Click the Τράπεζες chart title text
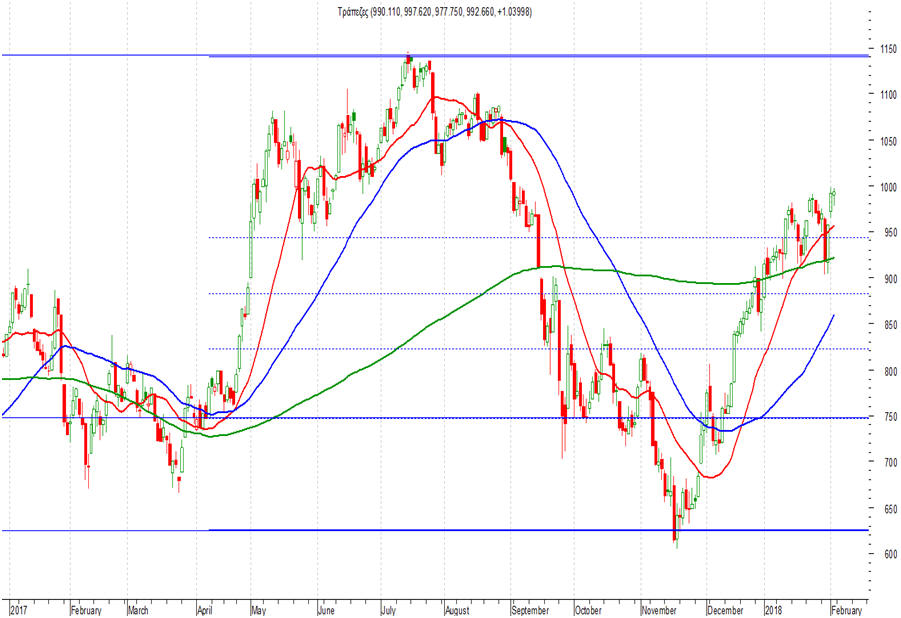901x618 pixels. click(434, 11)
